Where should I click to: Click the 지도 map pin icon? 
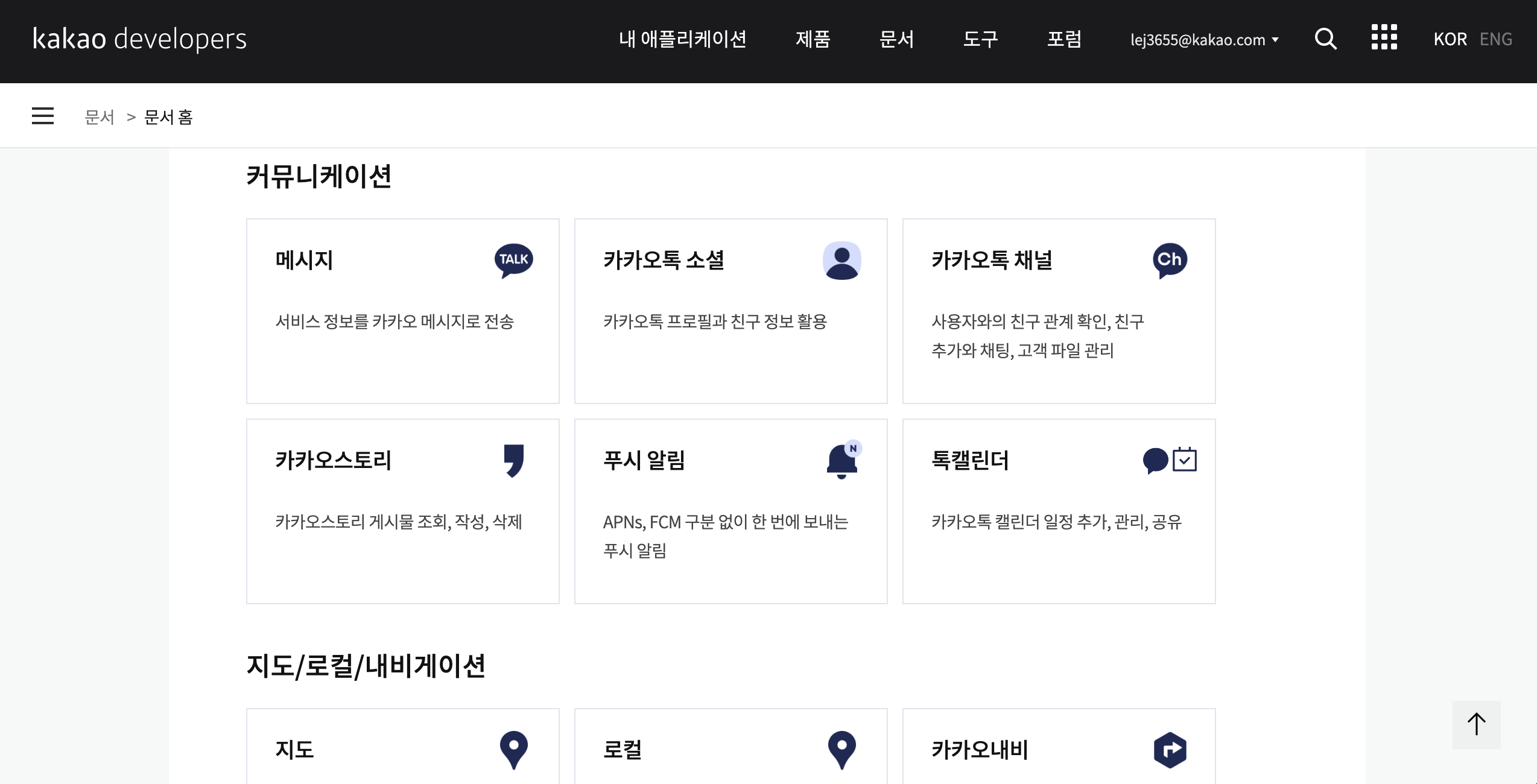click(514, 750)
